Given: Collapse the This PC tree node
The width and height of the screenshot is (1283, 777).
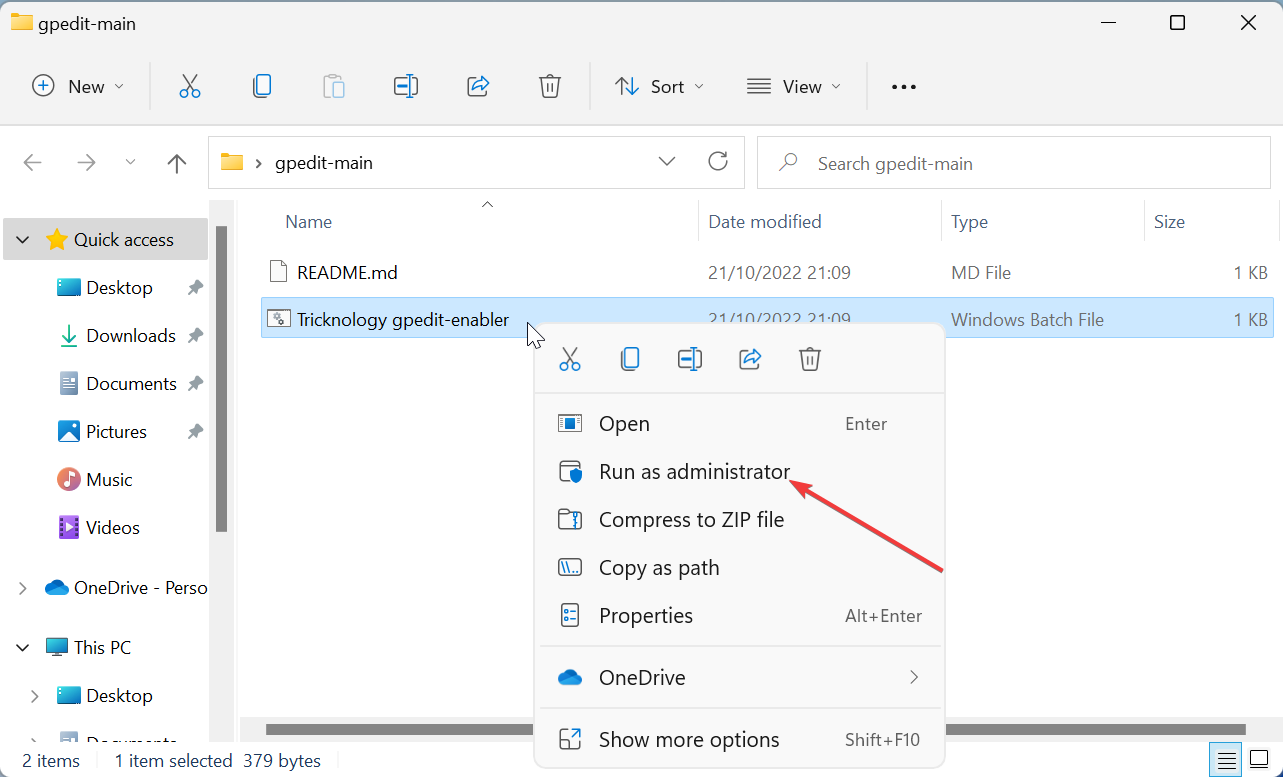Looking at the screenshot, I should [x=22, y=648].
